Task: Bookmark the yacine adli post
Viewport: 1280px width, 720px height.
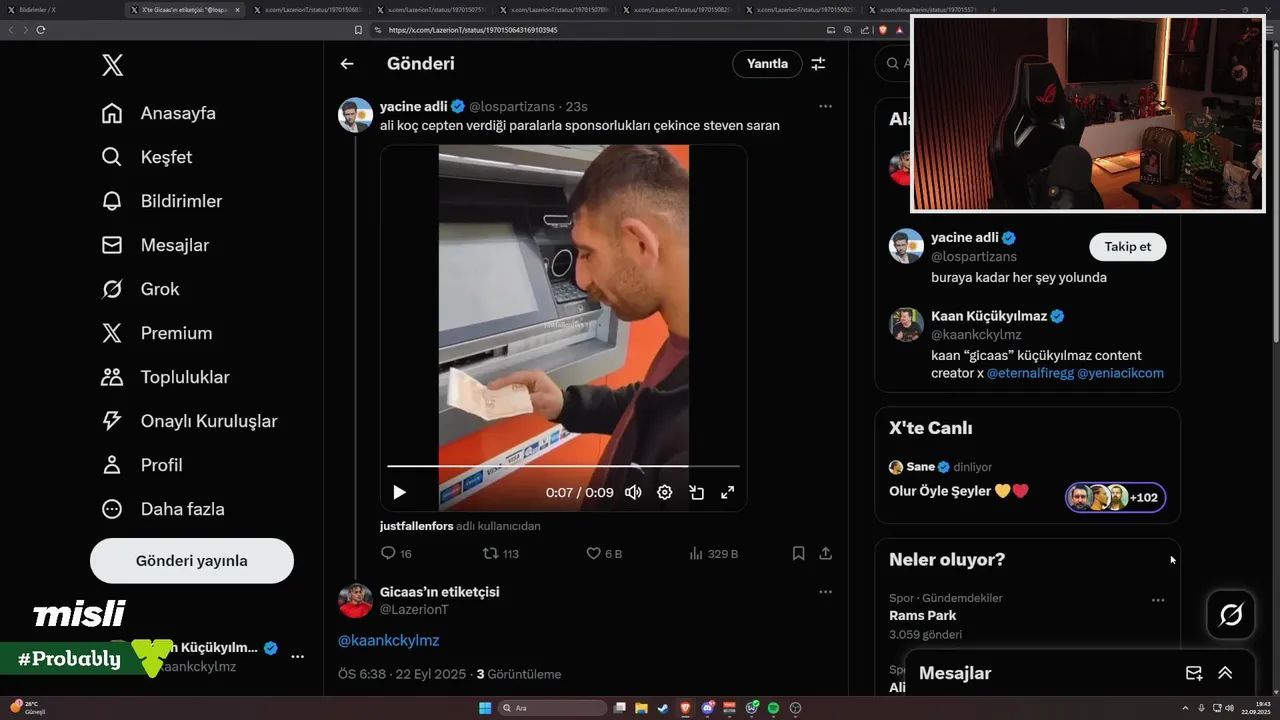Action: (x=798, y=553)
